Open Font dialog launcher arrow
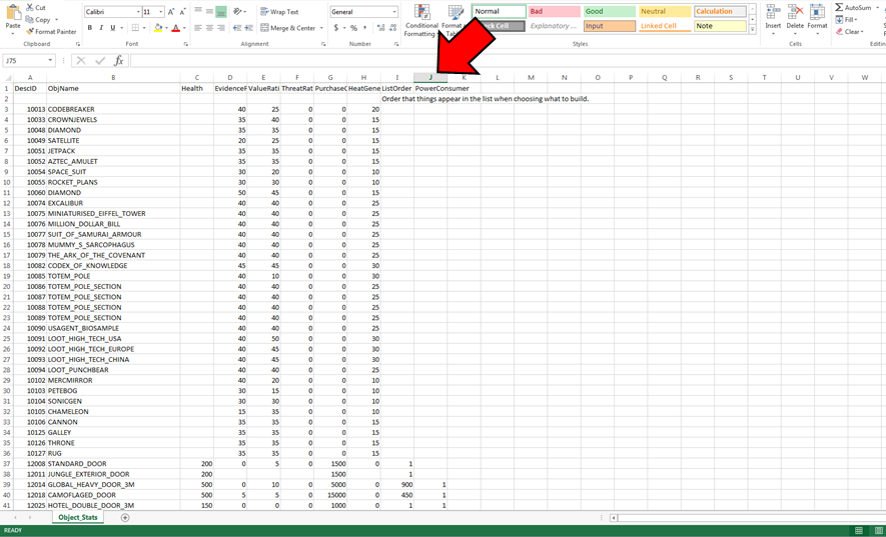The width and height of the screenshot is (886, 537). pyautogui.click(x=186, y=44)
